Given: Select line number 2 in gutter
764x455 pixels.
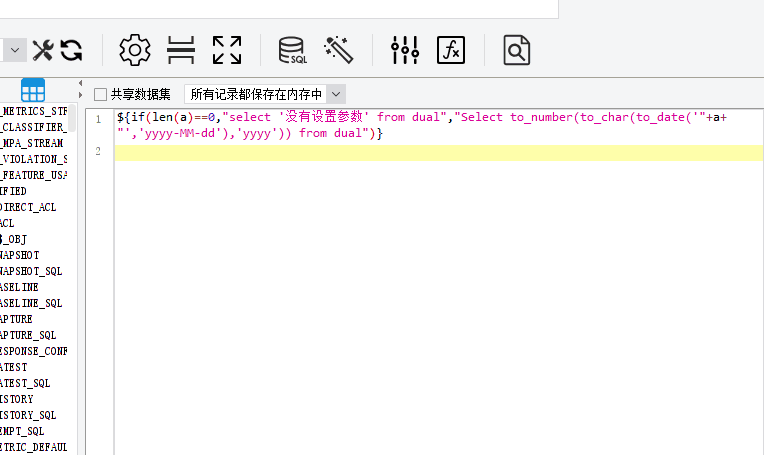Looking at the screenshot, I should (x=98, y=152).
